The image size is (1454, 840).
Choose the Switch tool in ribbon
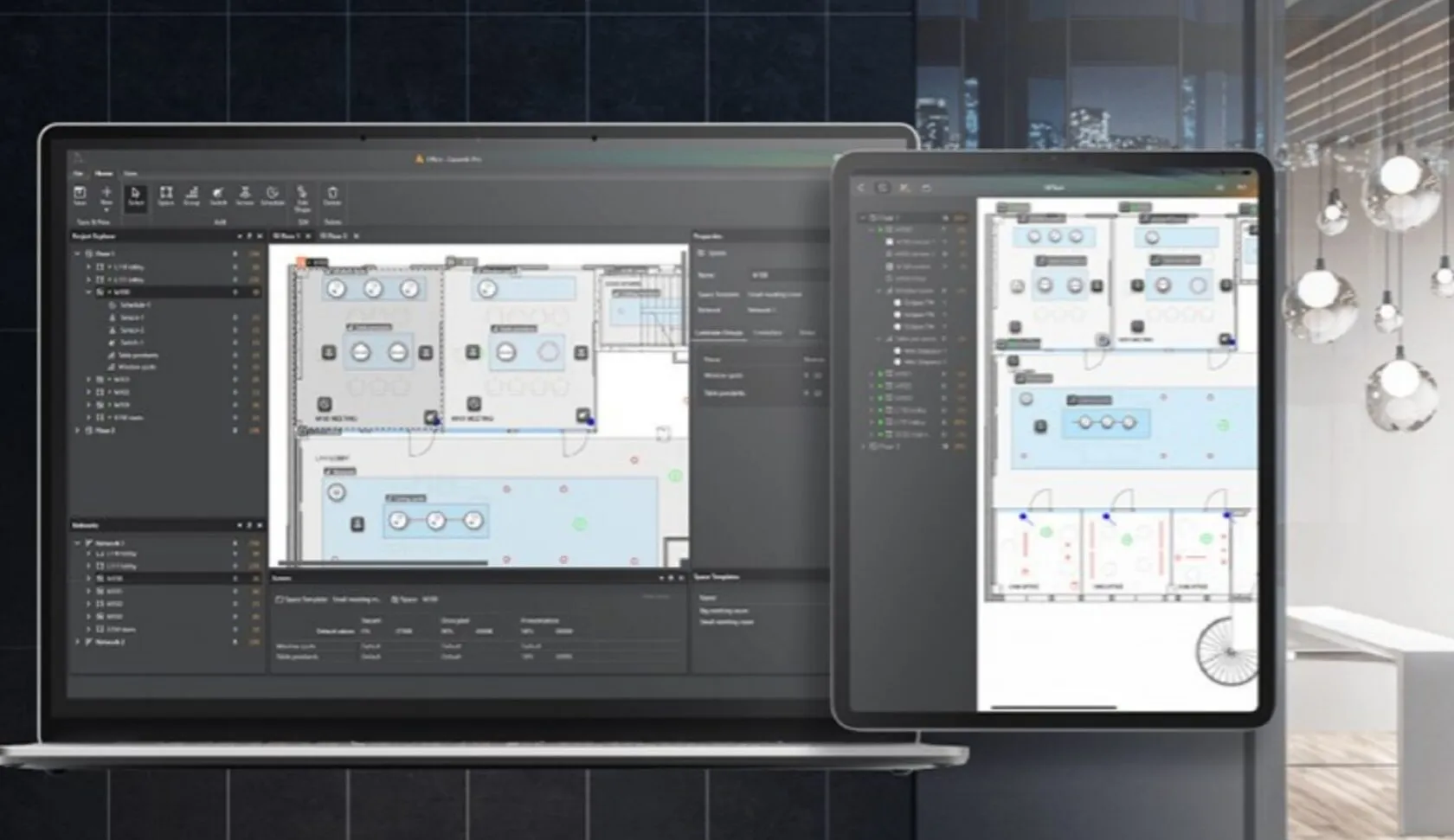pos(218,196)
